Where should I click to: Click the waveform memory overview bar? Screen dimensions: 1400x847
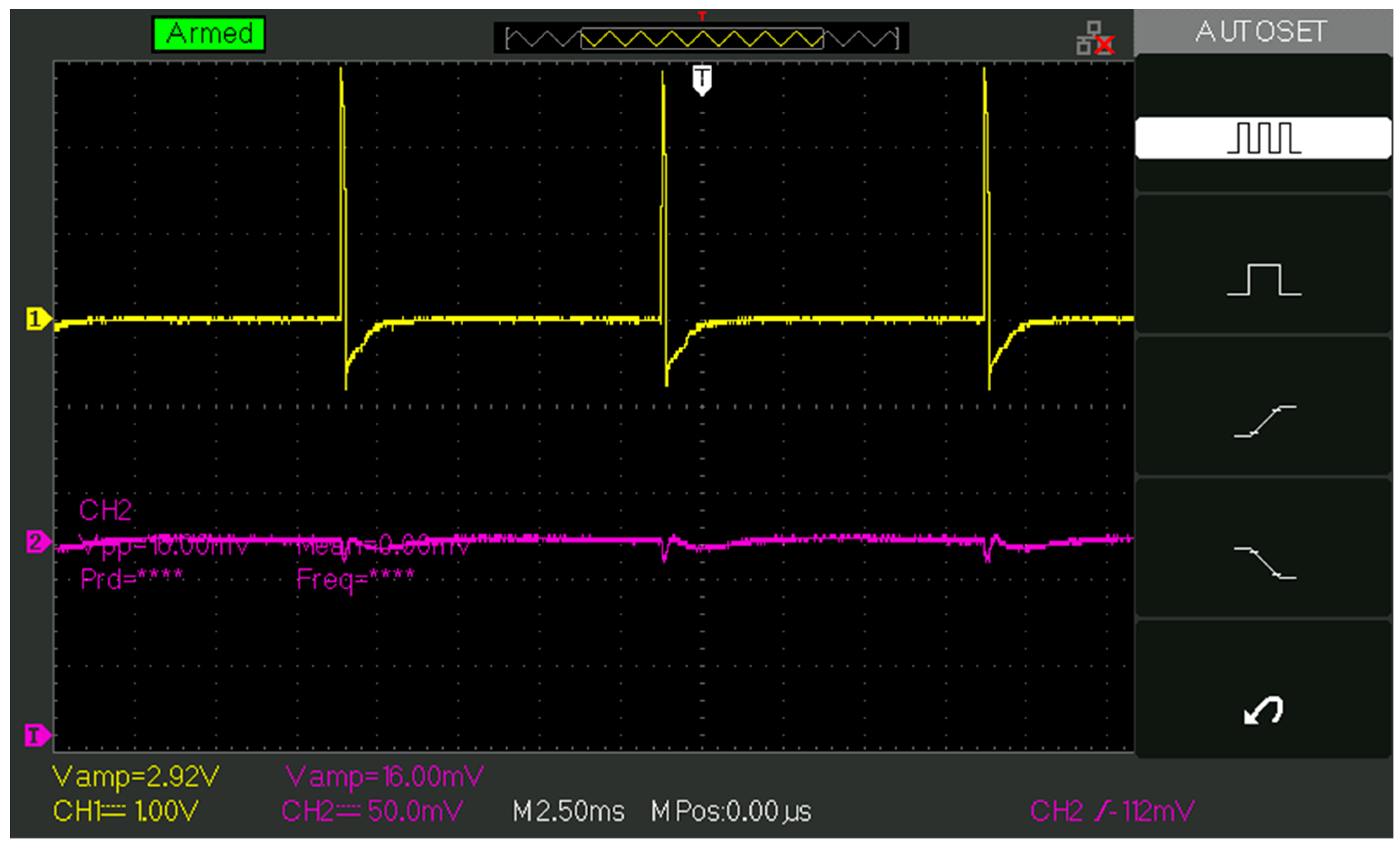point(701,38)
